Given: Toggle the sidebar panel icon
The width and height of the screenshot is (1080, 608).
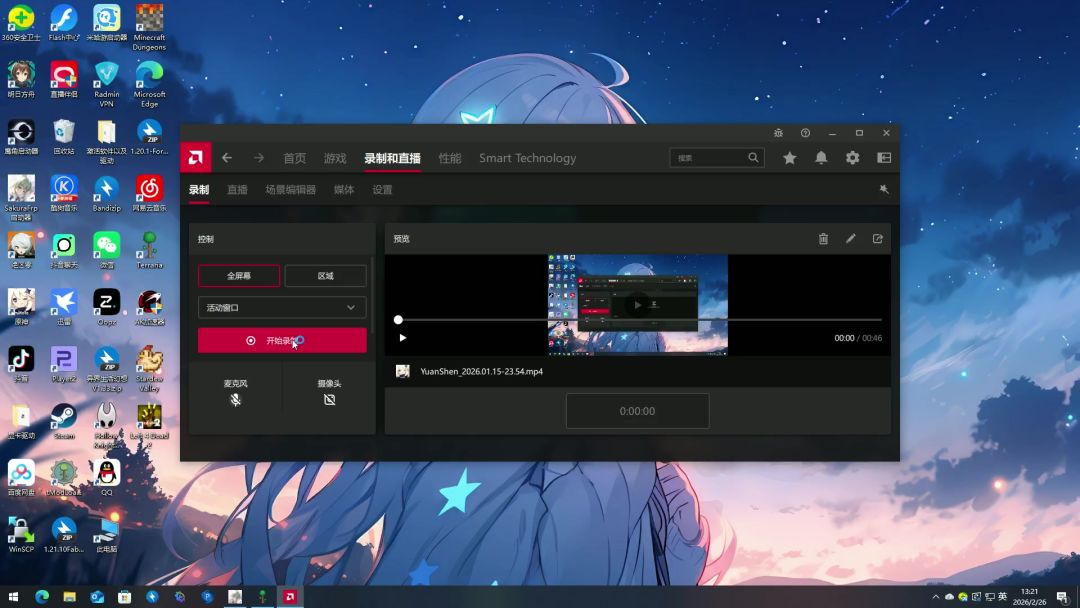Looking at the screenshot, I should [x=884, y=158].
